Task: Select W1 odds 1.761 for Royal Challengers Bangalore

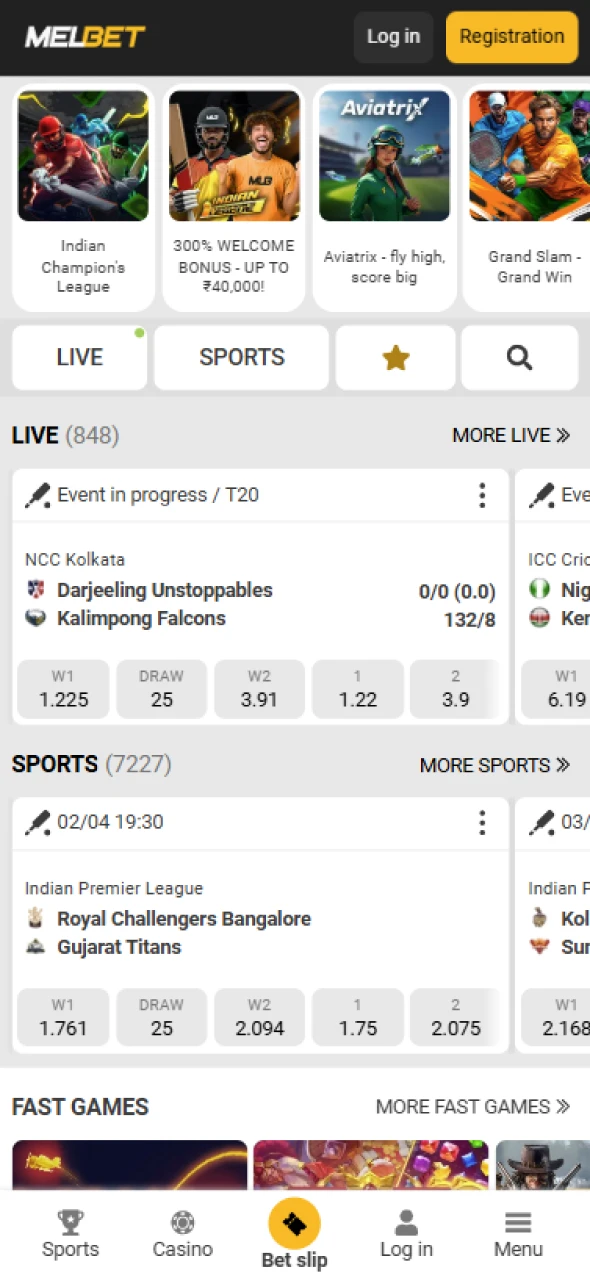Action: 63,1017
